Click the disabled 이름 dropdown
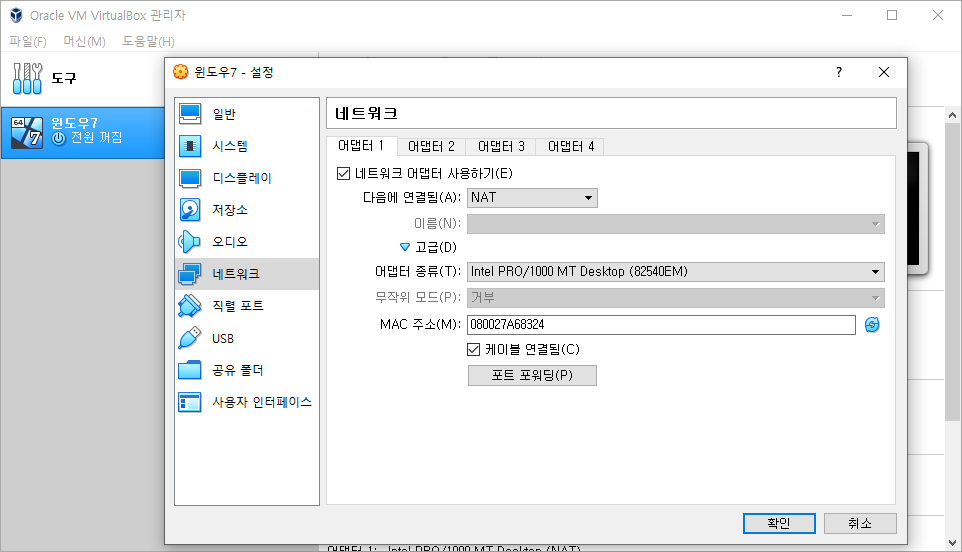962x552 pixels. click(x=675, y=224)
